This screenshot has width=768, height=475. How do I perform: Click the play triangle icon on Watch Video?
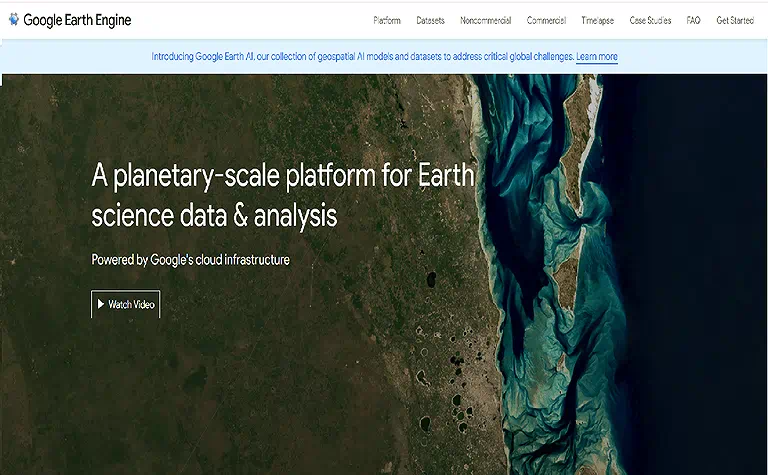[x=101, y=304]
